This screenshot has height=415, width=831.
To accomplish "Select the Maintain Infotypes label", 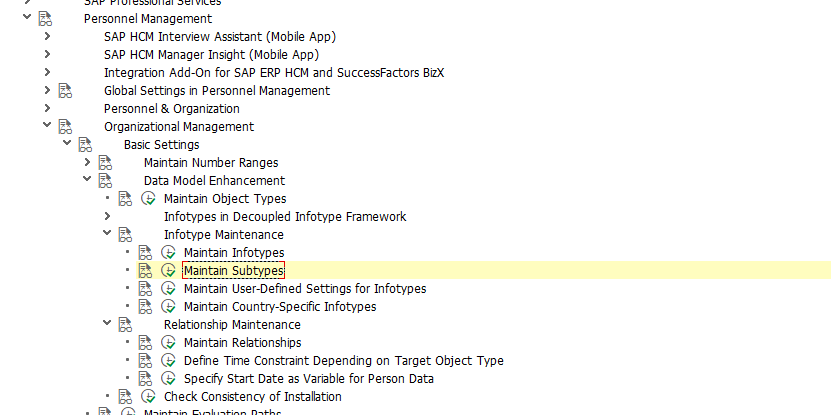I will pyautogui.click(x=234, y=253).
